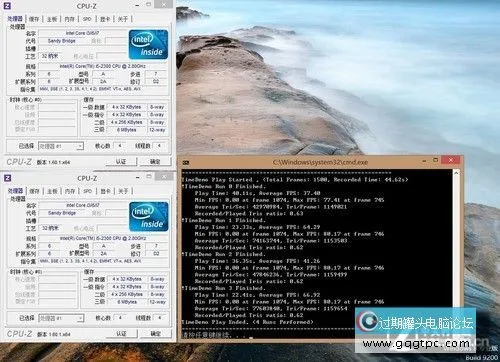Screen dimensions: 500x362
Task: Click the instruction set field in upper CPU-Z window
Action: pos(103,89)
